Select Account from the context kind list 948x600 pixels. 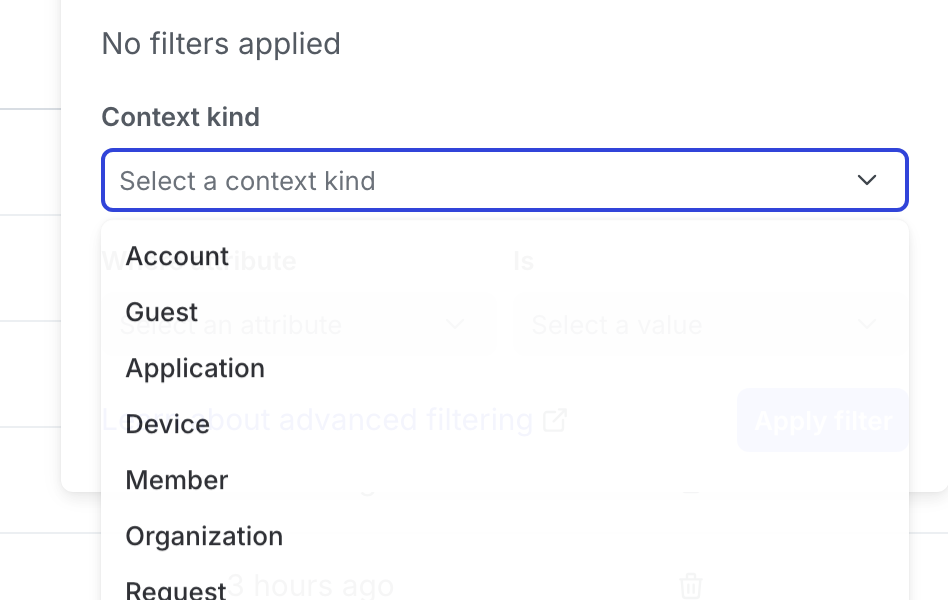click(x=177, y=256)
